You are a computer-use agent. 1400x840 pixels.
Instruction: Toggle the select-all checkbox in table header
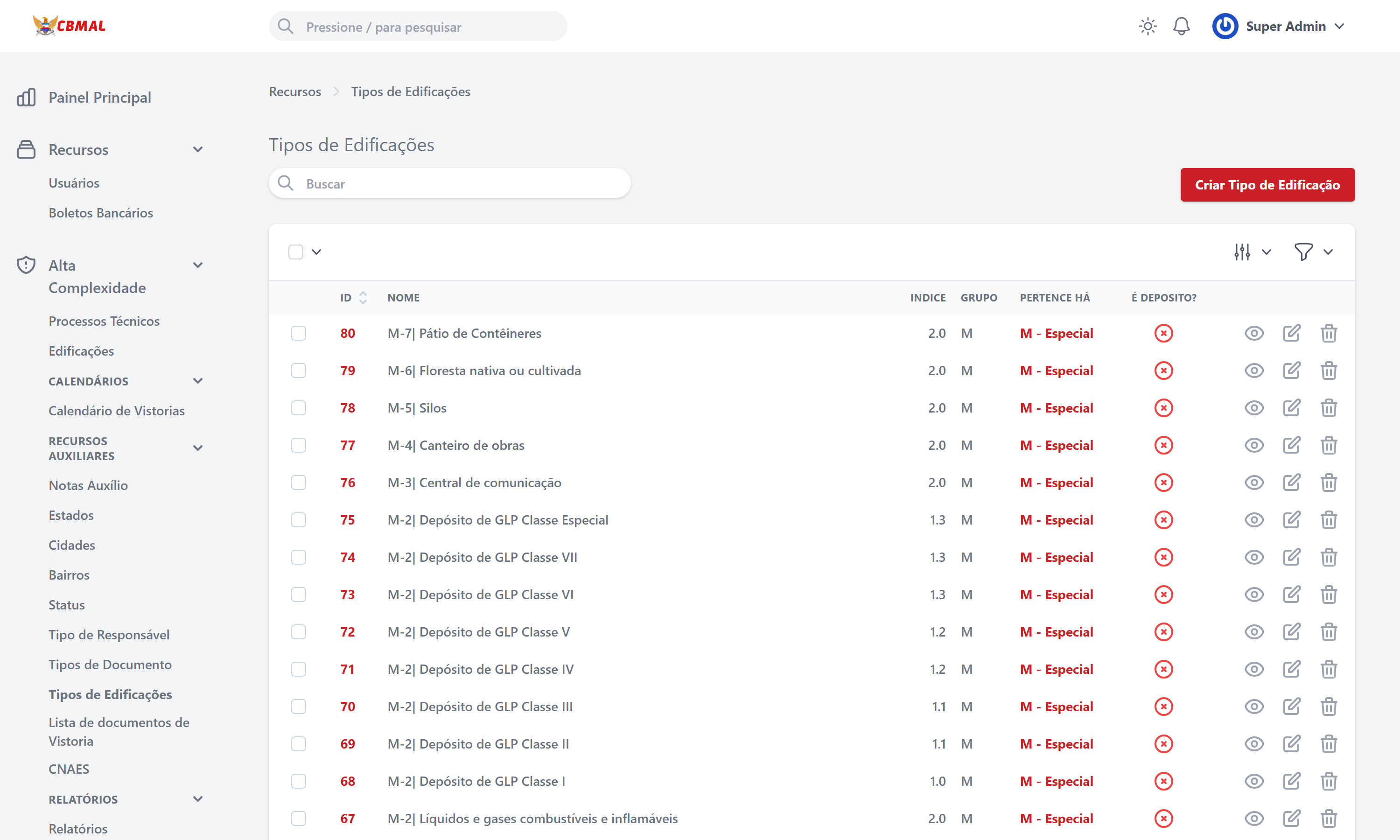pyautogui.click(x=295, y=252)
